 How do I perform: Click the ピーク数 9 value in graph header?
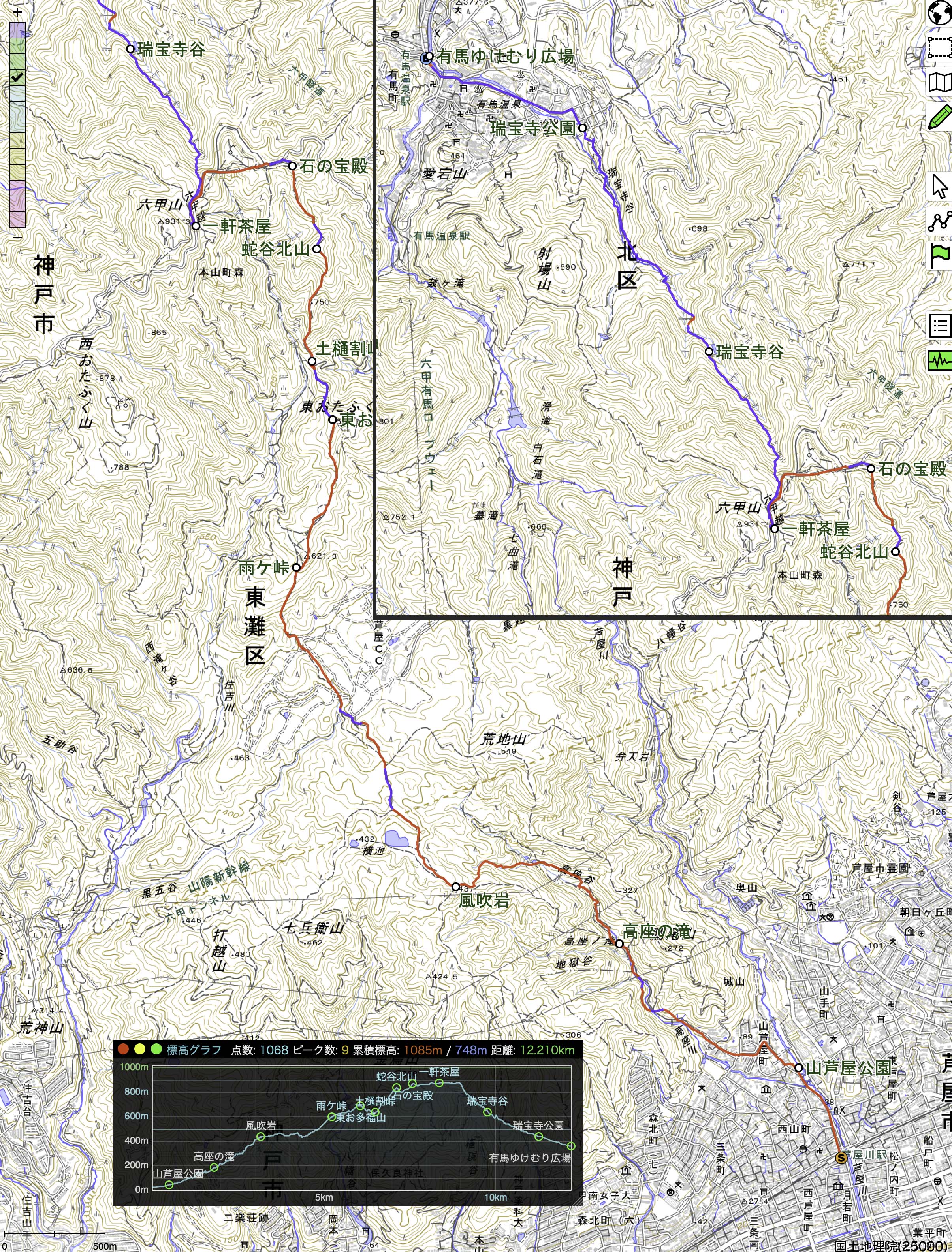pos(345,1050)
